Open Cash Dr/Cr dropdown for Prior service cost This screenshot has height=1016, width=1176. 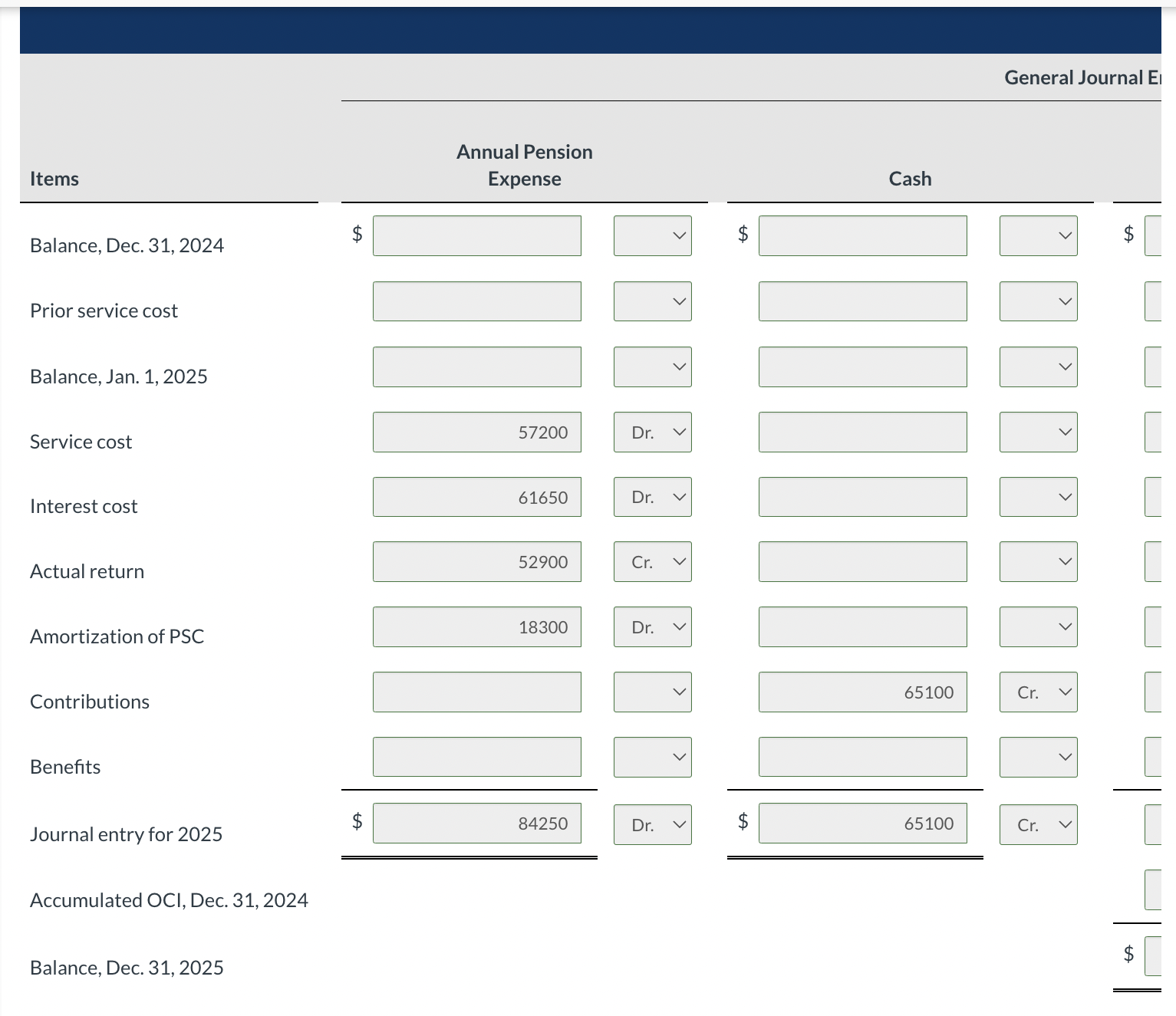pyautogui.click(x=1039, y=301)
